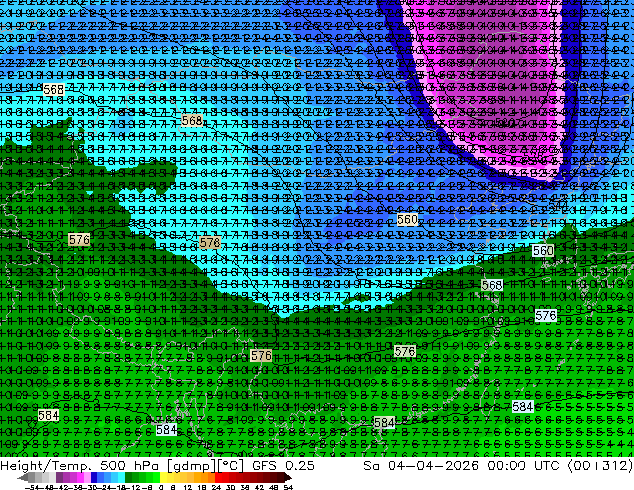Click the "54" legend value

tap(288, 487)
